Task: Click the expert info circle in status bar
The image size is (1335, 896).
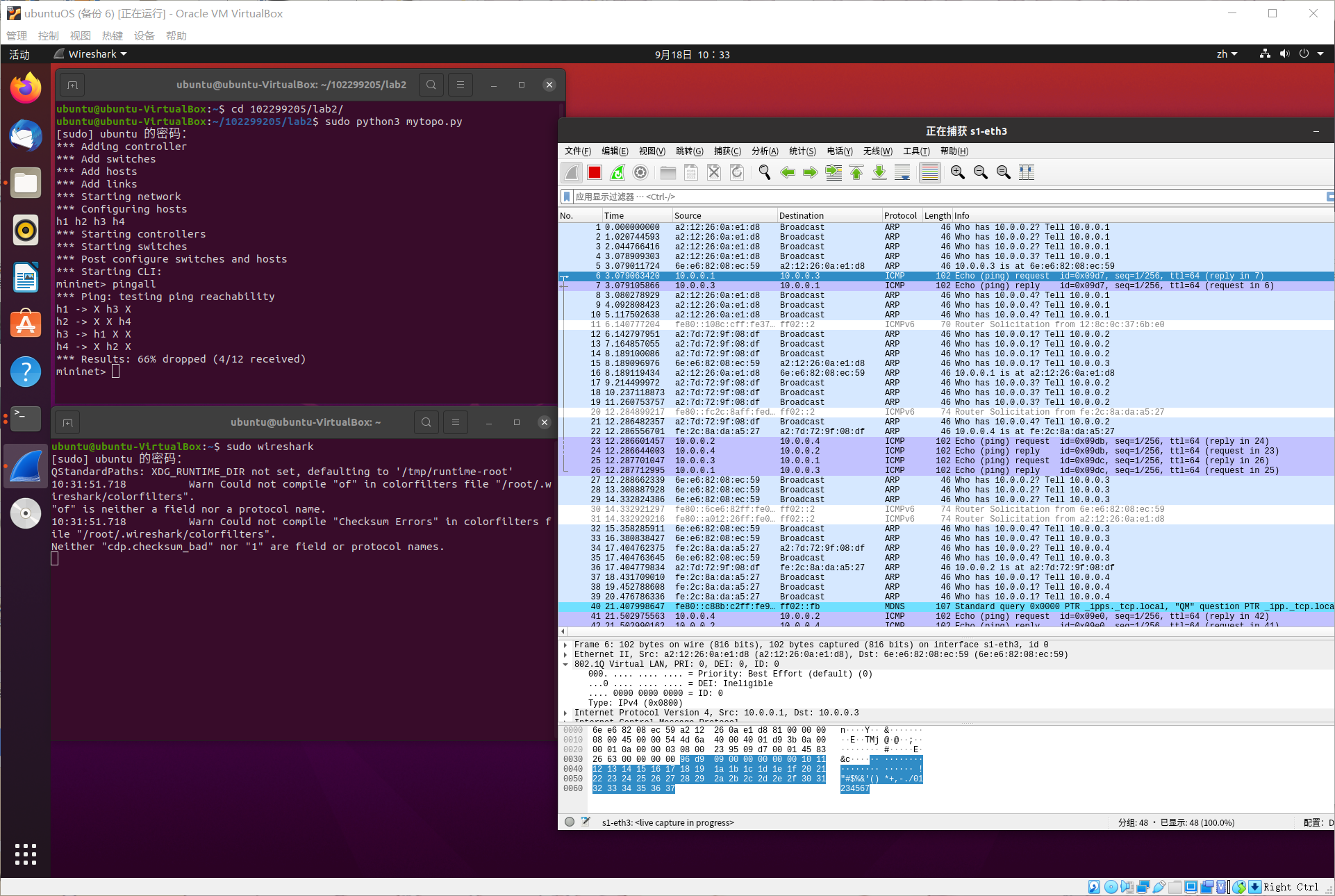Action: (570, 822)
